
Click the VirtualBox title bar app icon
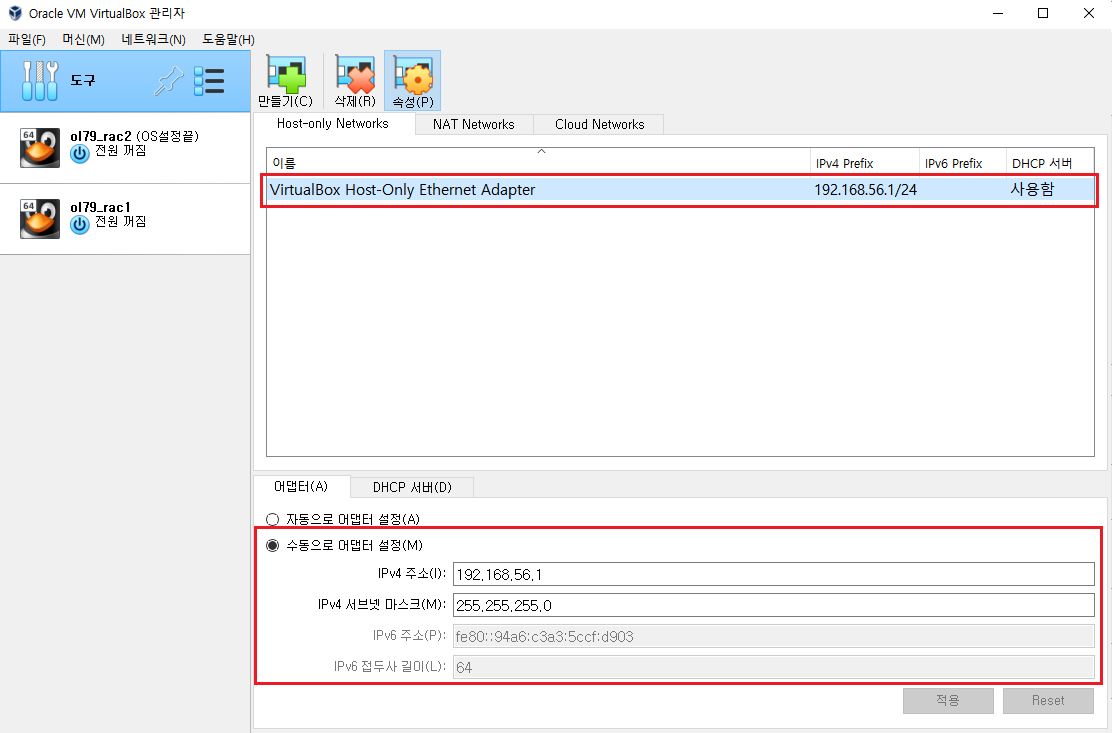(x=15, y=13)
